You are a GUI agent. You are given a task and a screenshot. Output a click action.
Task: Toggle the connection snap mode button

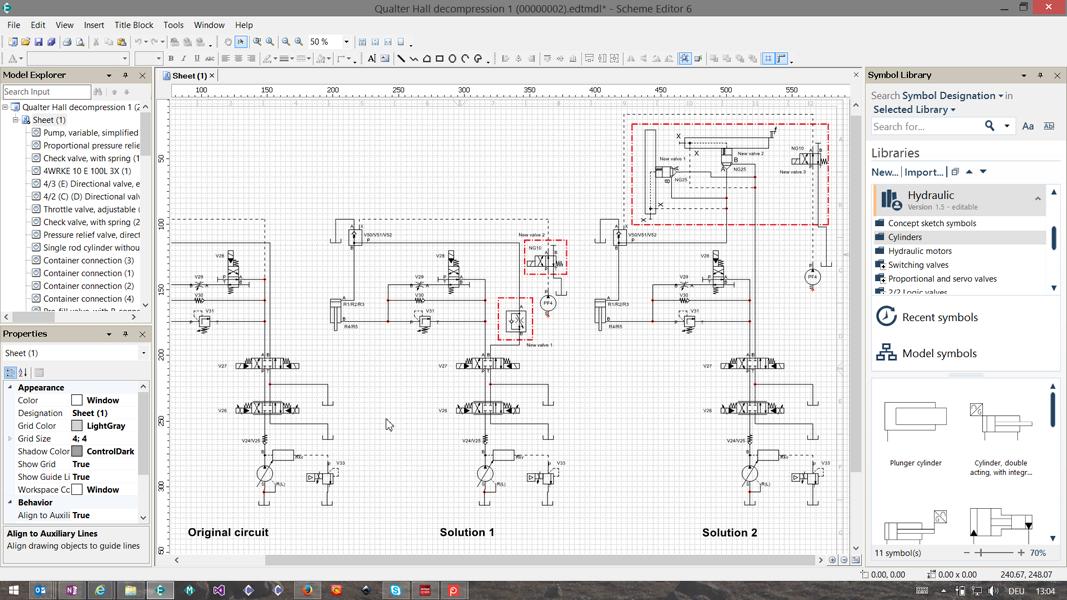(x=685, y=59)
